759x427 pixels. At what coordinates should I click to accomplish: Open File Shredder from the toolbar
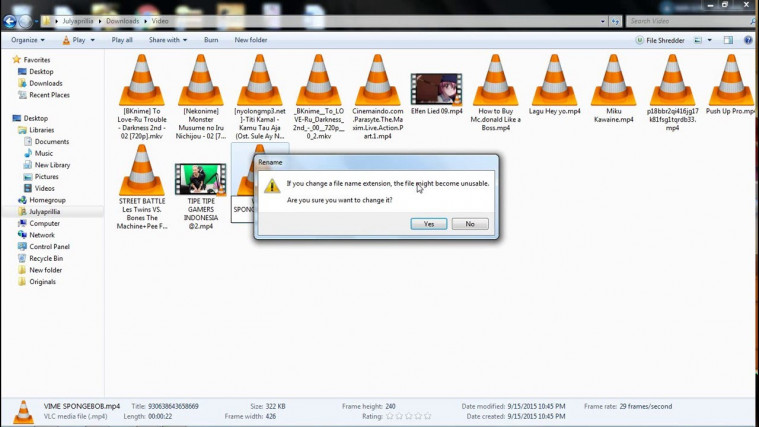click(x=660, y=41)
